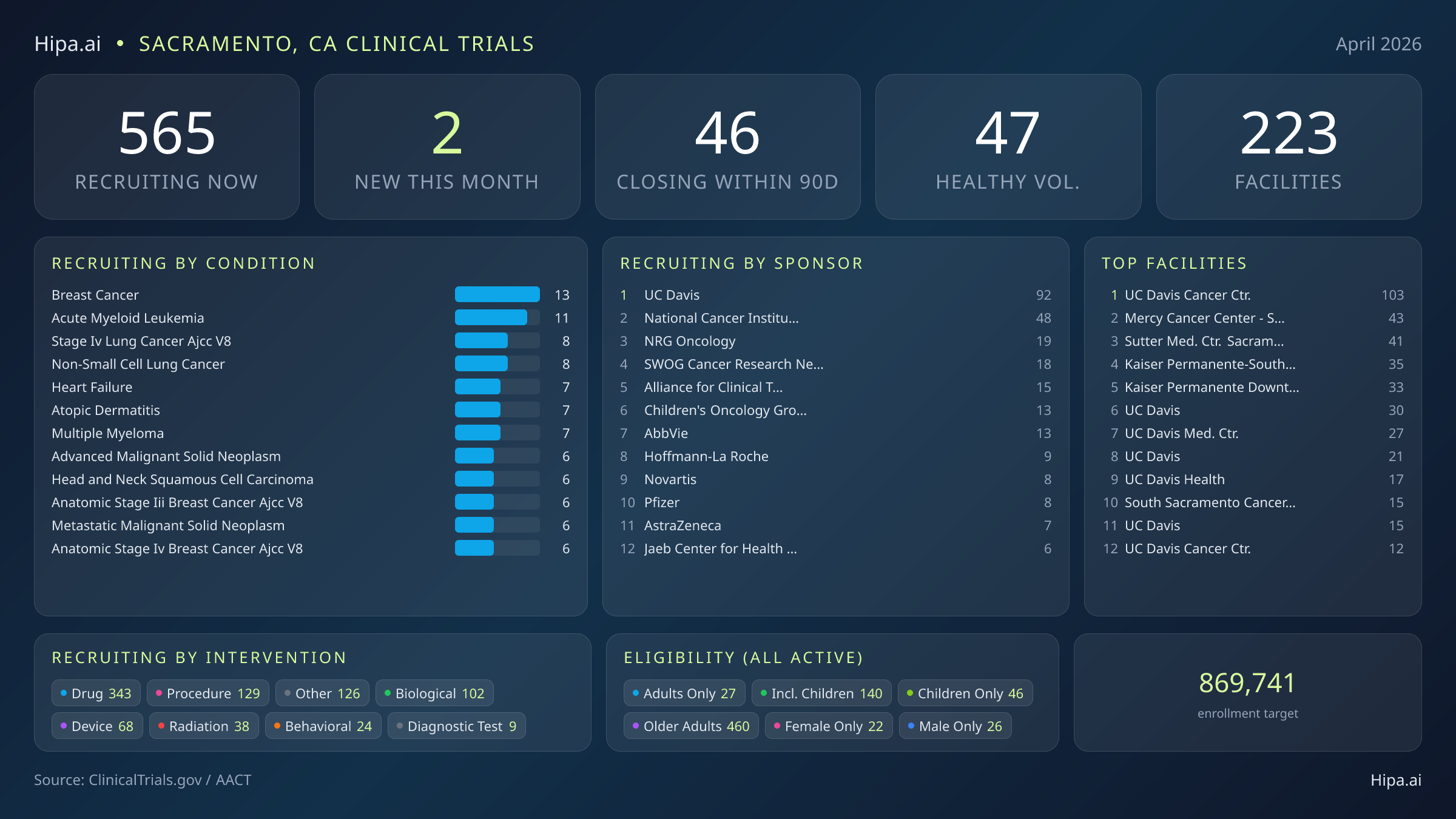1456x819 pixels.
Task: Select the Atopic Dermatitis condition
Action: click(311, 410)
